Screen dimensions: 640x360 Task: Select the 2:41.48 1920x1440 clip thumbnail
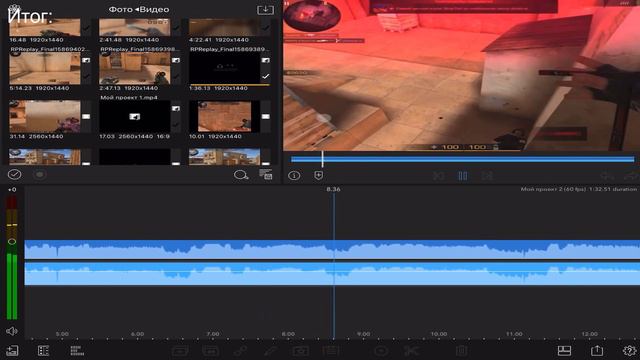click(x=135, y=27)
